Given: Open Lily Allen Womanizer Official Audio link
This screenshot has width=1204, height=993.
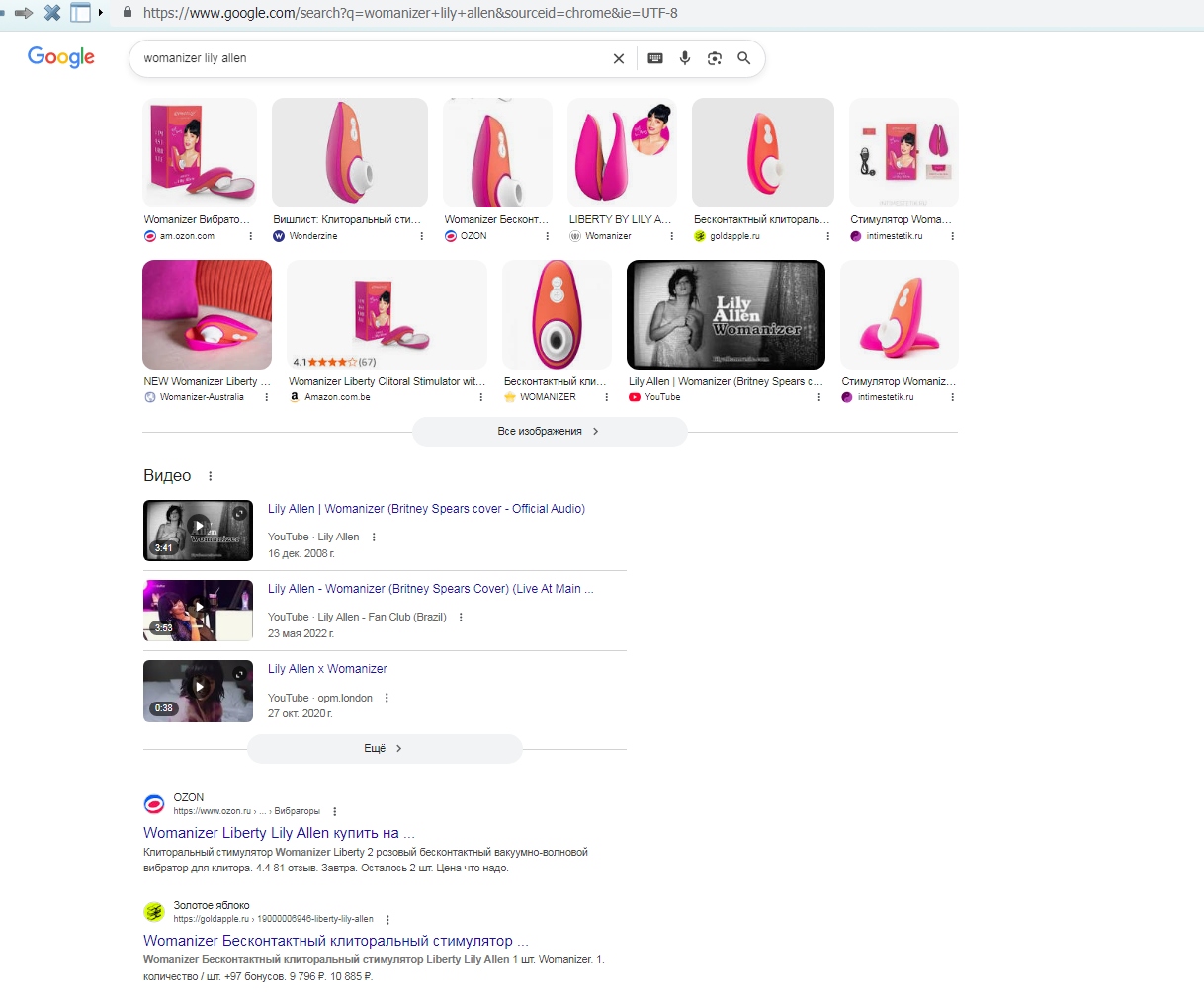Looking at the screenshot, I should [x=426, y=509].
